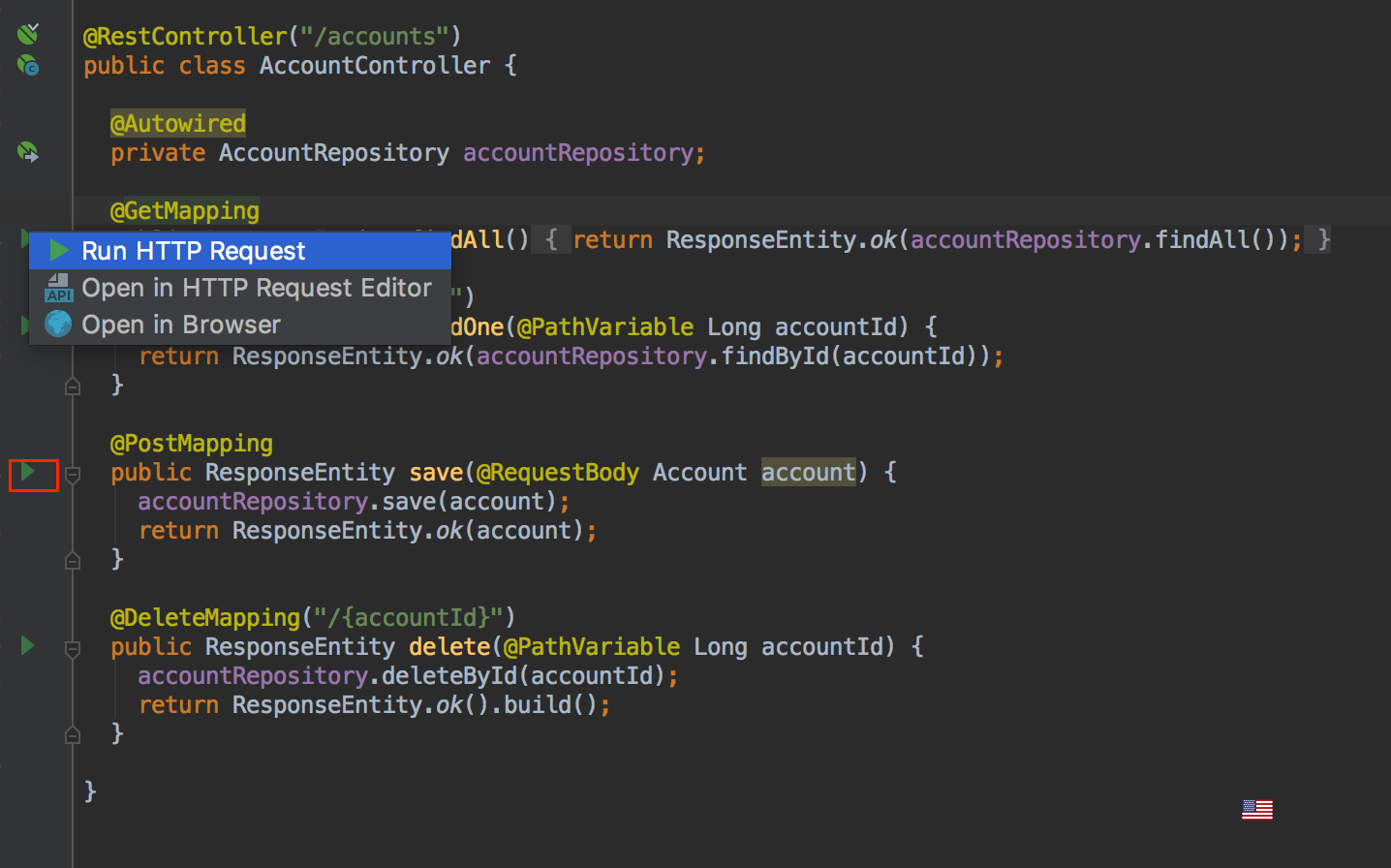Click the Spring class icon beside AccountController
Screen dimensions: 1391x868
[x=28, y=66]
